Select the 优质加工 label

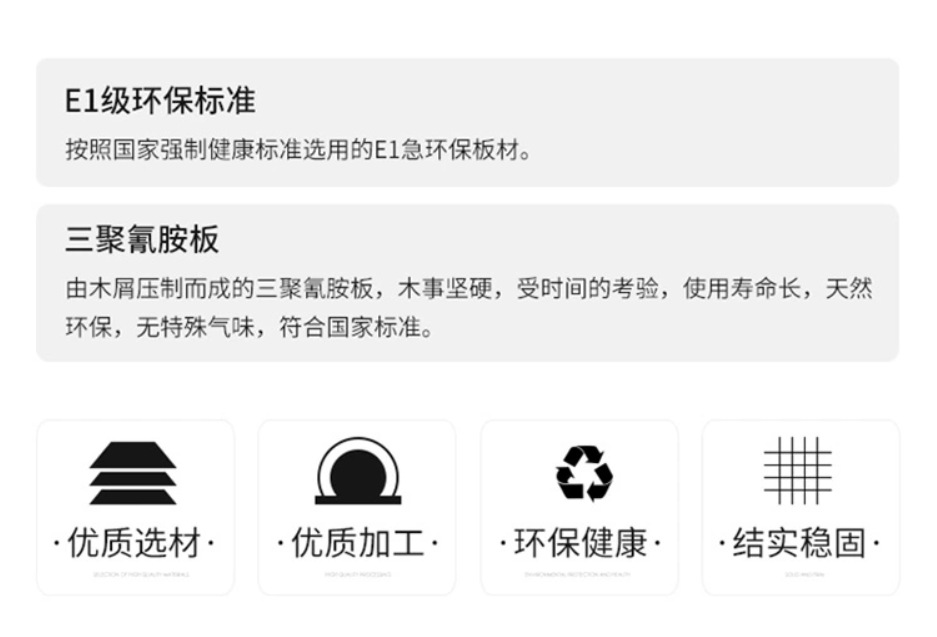coord(358,543)
